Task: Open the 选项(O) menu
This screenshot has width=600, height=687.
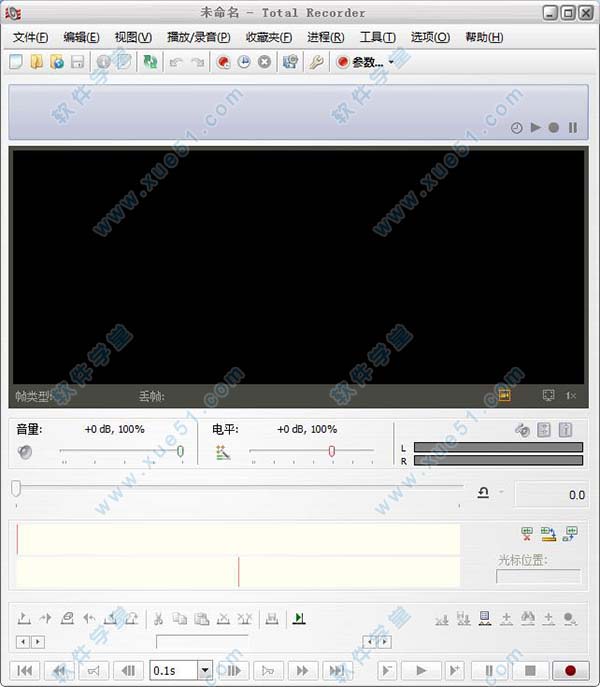Action: pos(430,37)
